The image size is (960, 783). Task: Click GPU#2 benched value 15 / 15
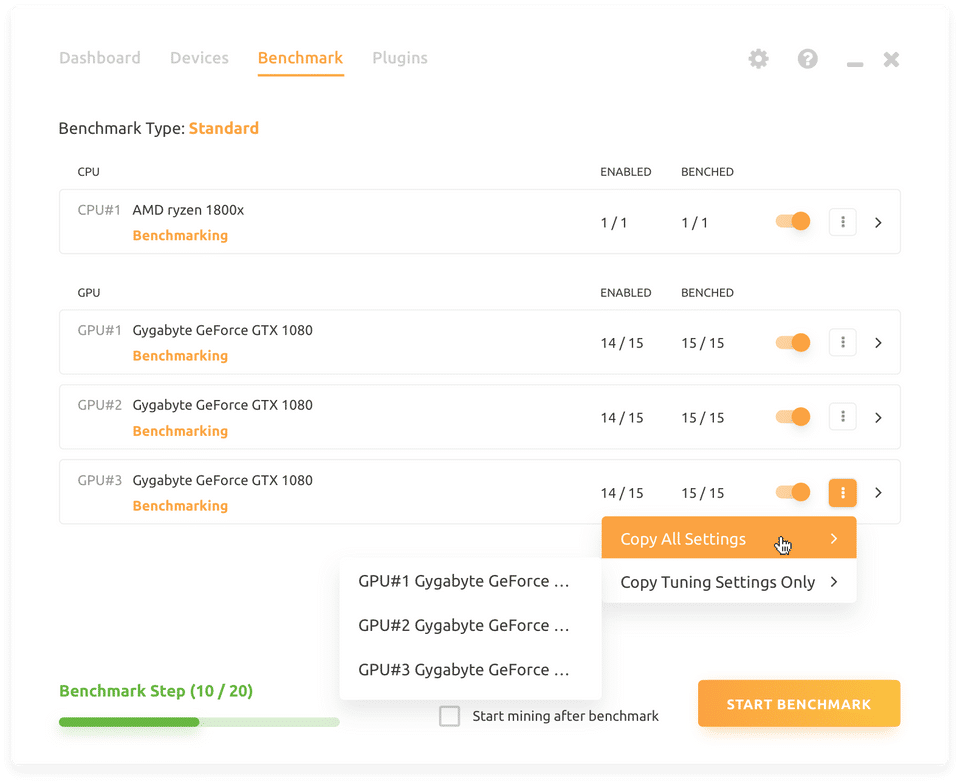[x=703, y=418]
